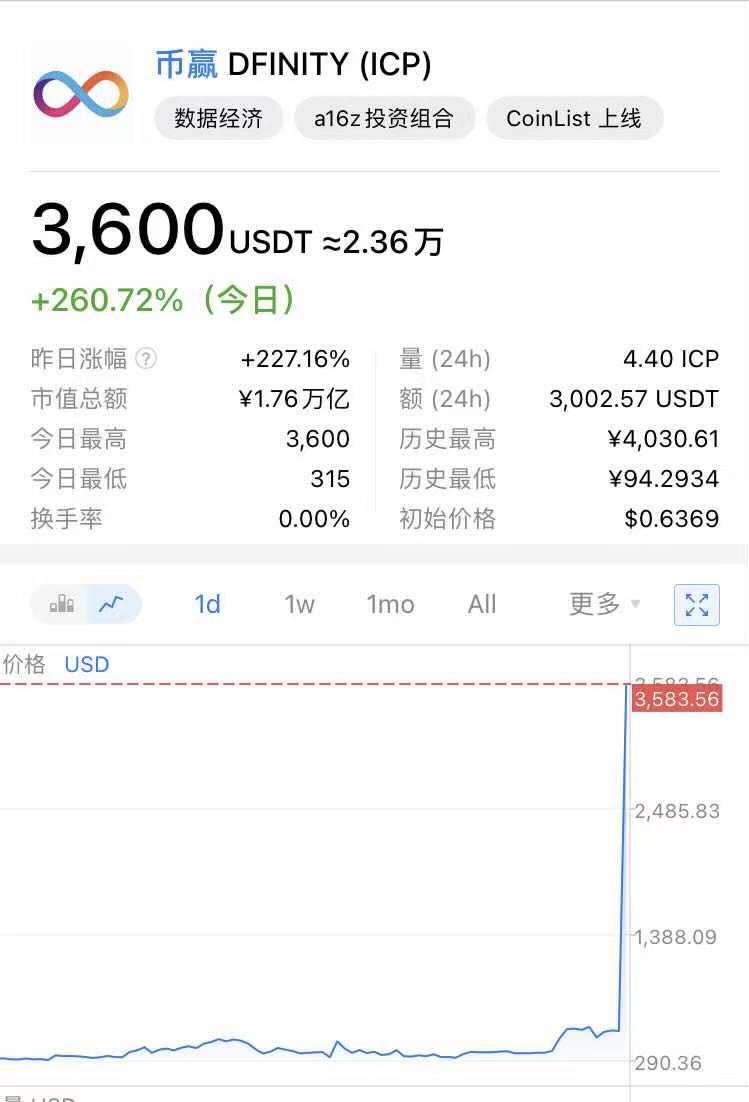Switch to line chart view
This screenshot has width=749, height=1102.
(112, 604)
